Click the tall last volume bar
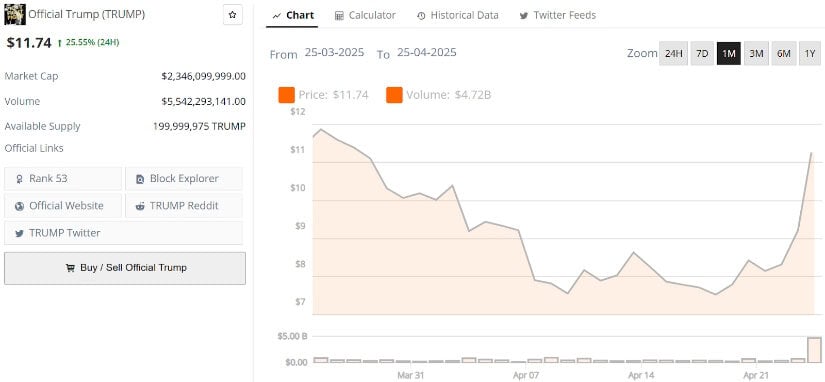 point(814,350)
